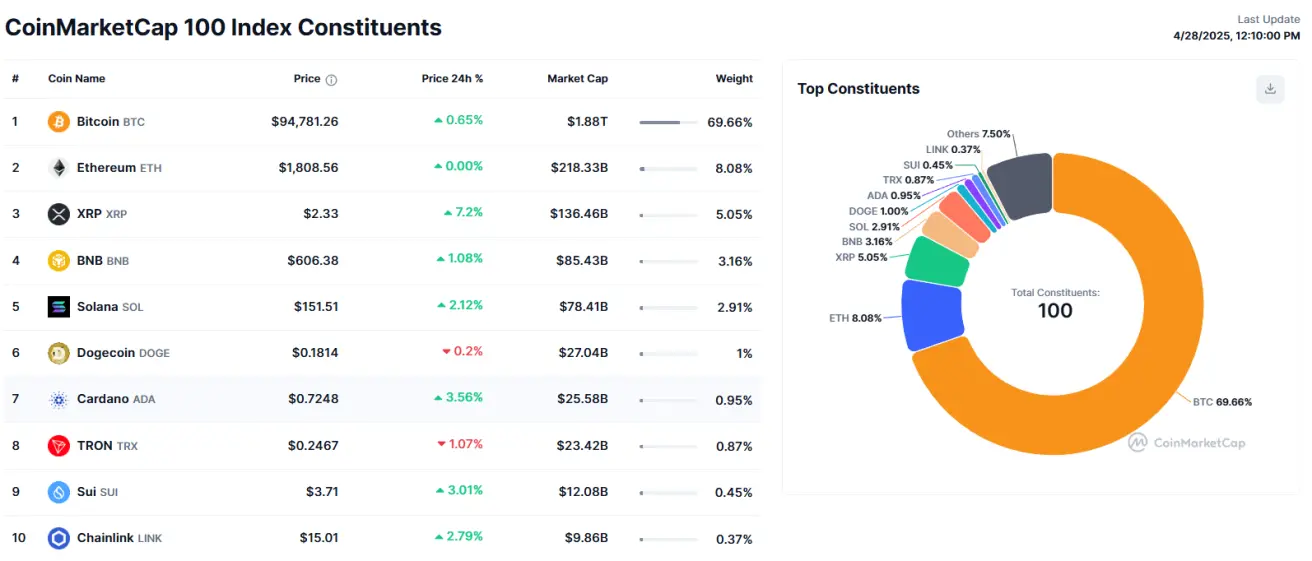Image resolution: width=1312 pixels, height=561 pixels.
Task: Click the Ethereum weight progress bar
Action: click(x=668, y=169)
